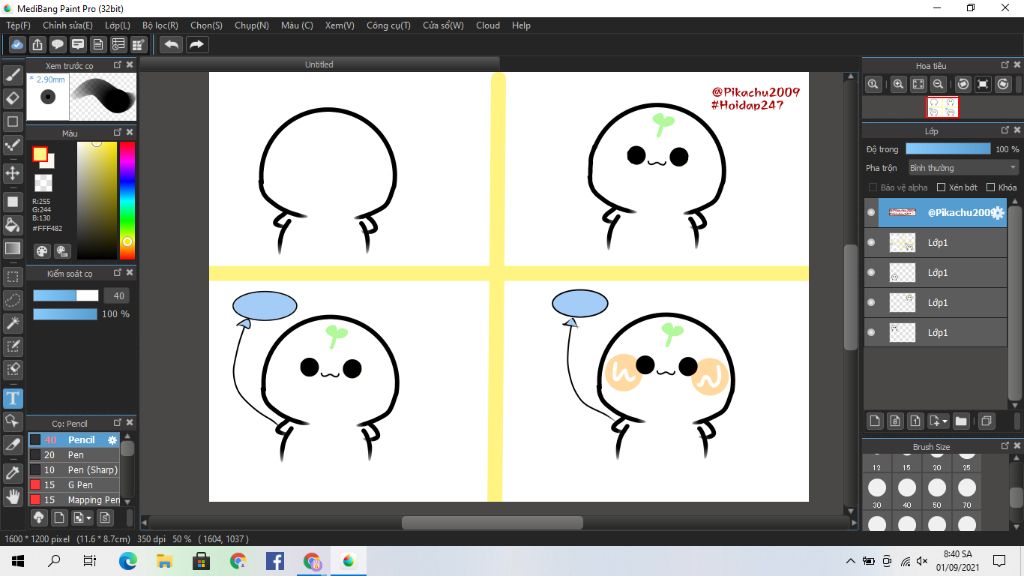Select the rectangular Select tool

tap(12, 277)
